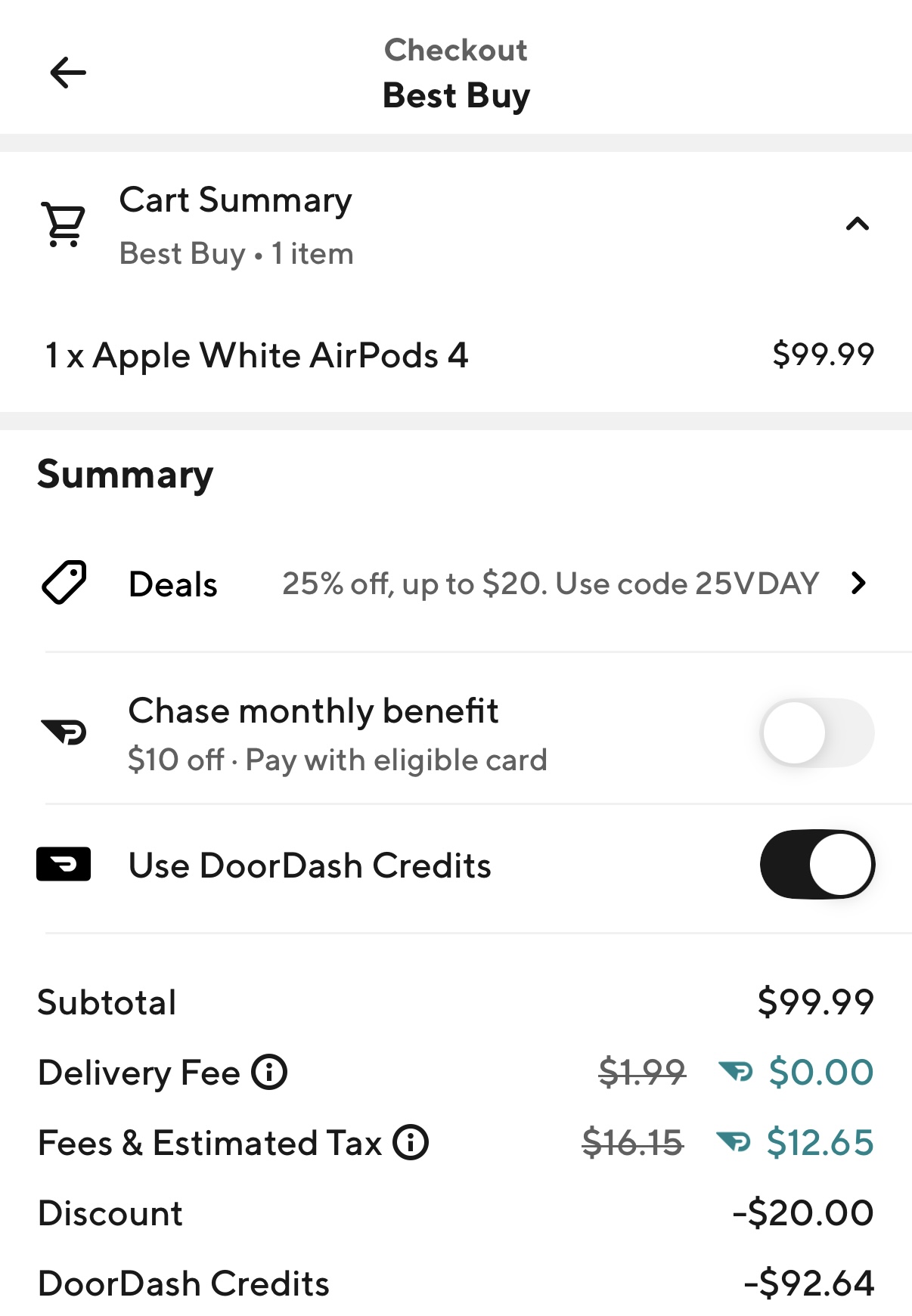Turn off Use DoorDash Credits switch
This screenshot has height=1316, width=912.
tap(817, 865)
